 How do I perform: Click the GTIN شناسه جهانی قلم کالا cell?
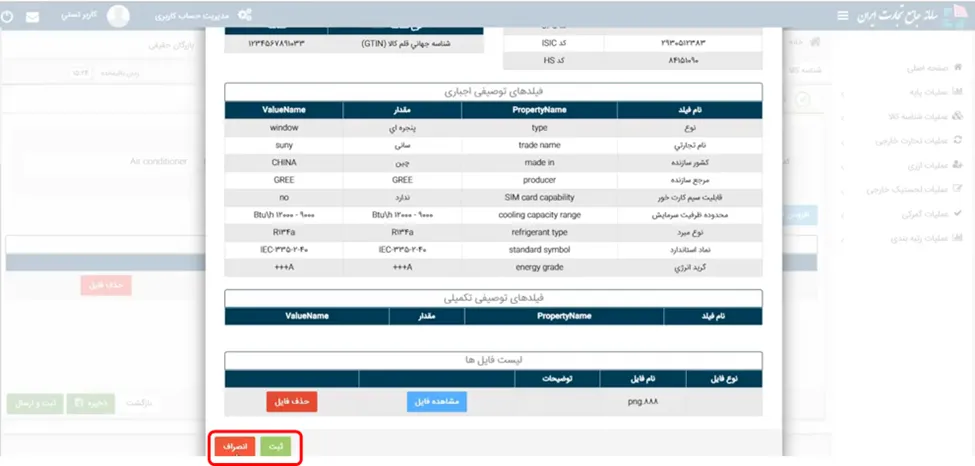click(x=405, y=44)
